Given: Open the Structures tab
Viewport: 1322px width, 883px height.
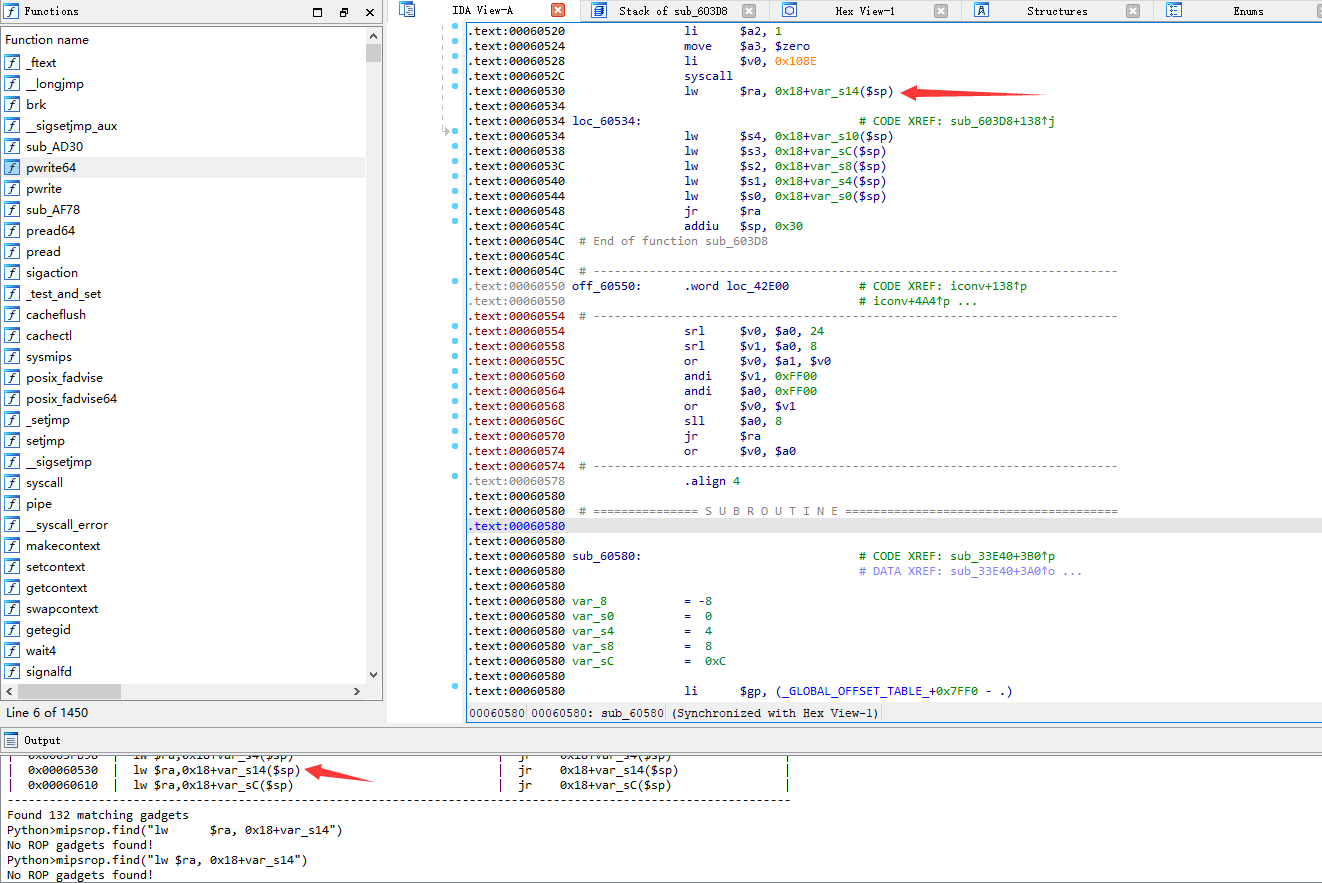Looking at the screenshot, I should tap(1056, 11).
